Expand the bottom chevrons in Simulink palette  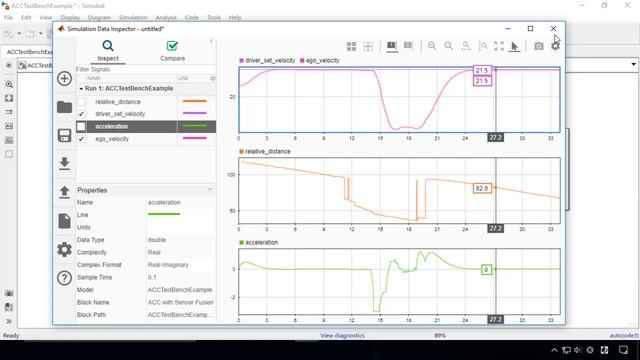[x=9, y=321]
